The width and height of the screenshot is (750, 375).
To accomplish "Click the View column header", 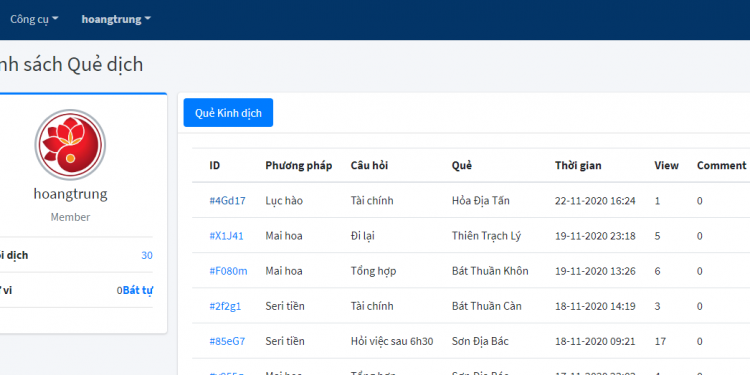I will (666, 165).
